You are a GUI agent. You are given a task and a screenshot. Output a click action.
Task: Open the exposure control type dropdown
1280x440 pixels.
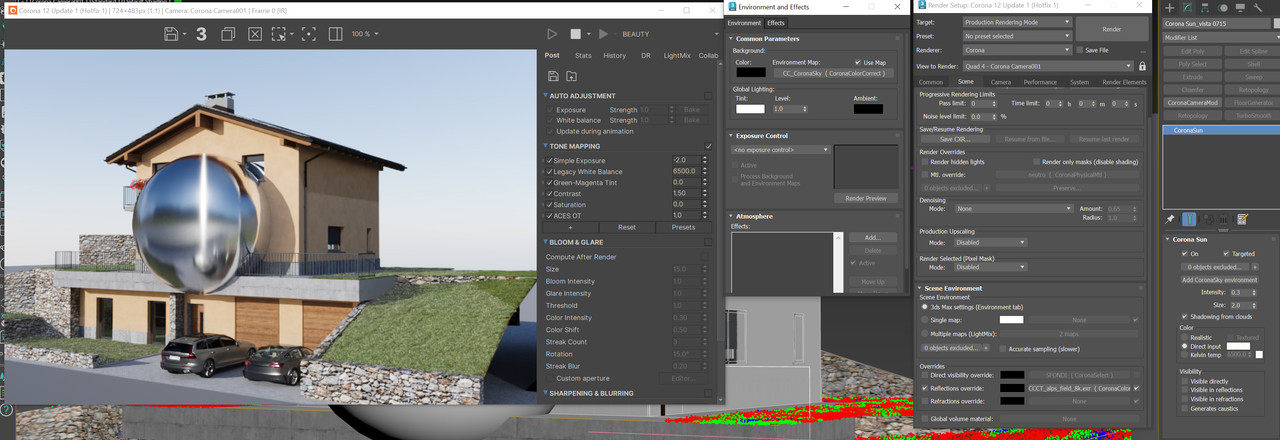pos(780,149)
